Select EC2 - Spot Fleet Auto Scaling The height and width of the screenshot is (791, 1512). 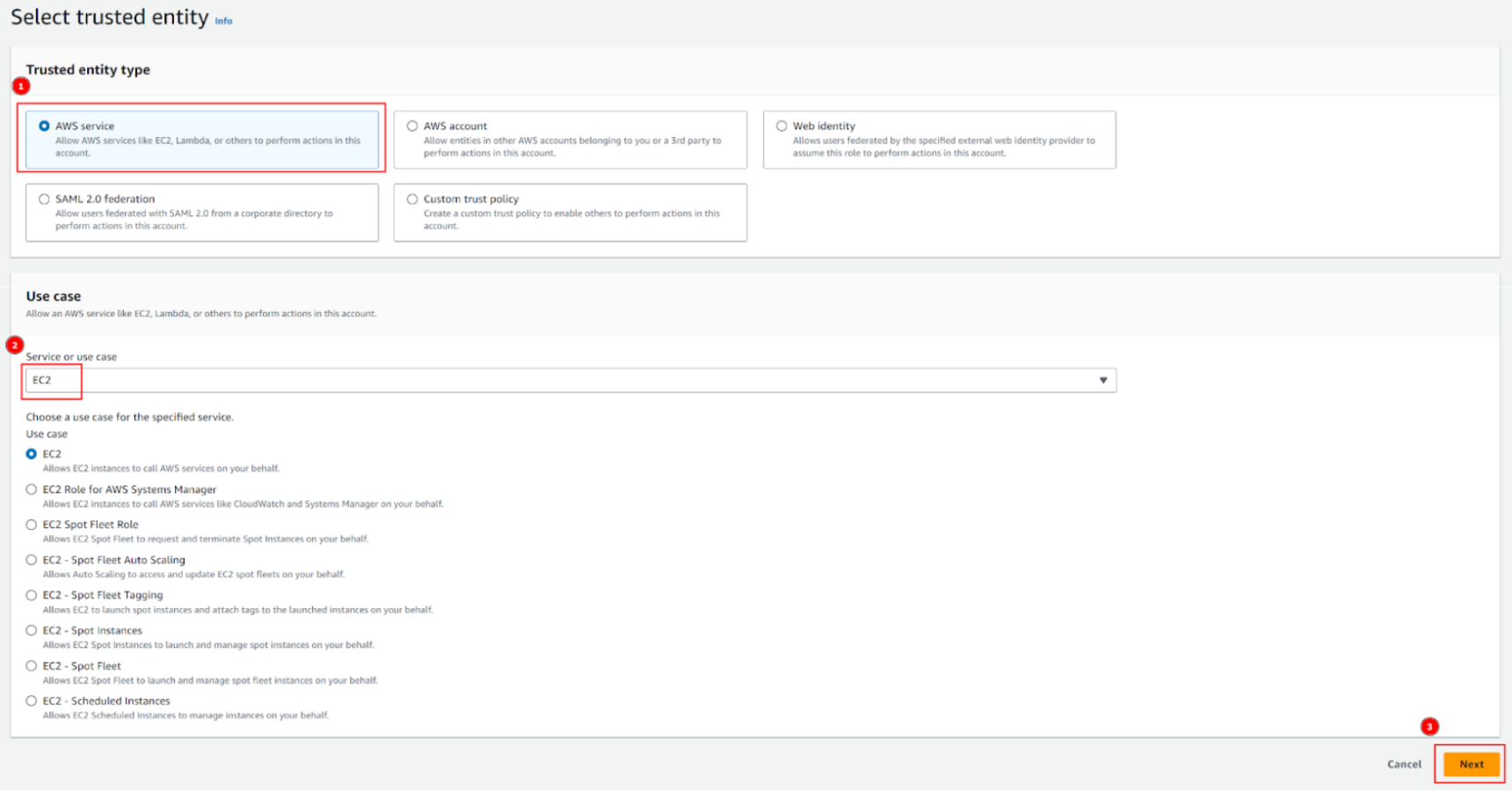(x=32, y=560)
